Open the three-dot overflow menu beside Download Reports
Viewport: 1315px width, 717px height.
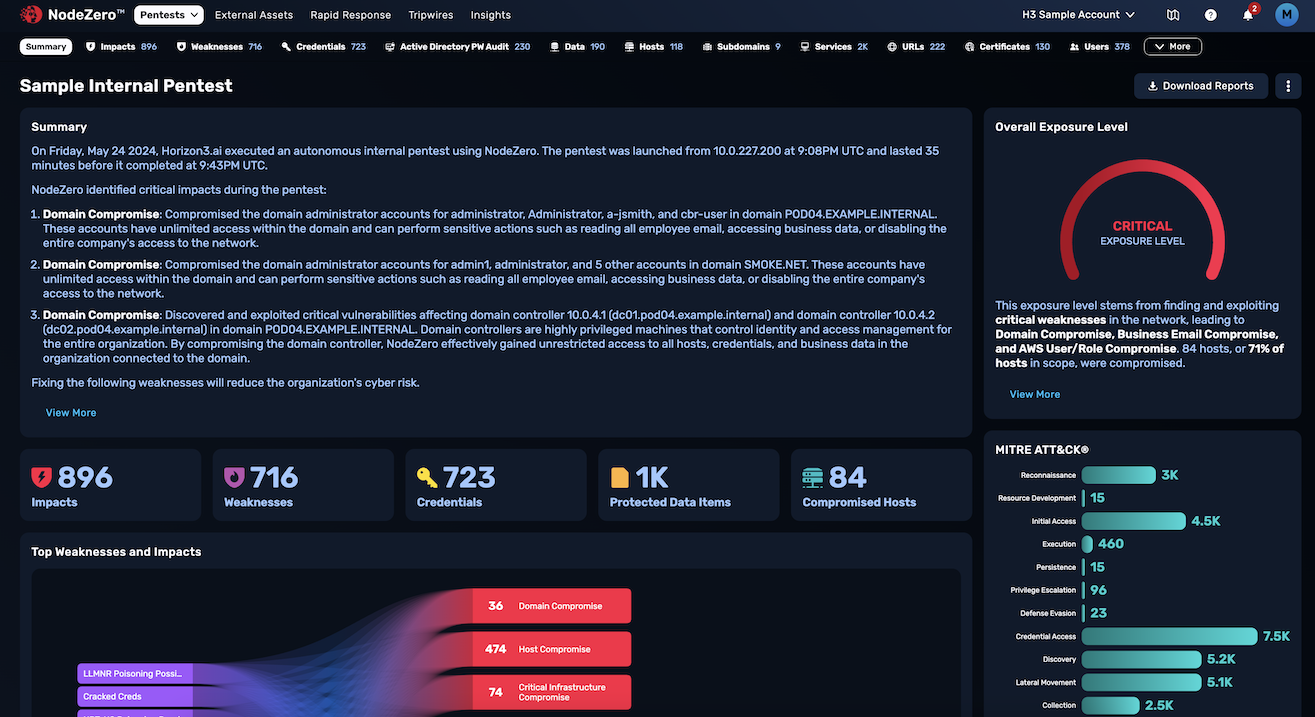1288,85
